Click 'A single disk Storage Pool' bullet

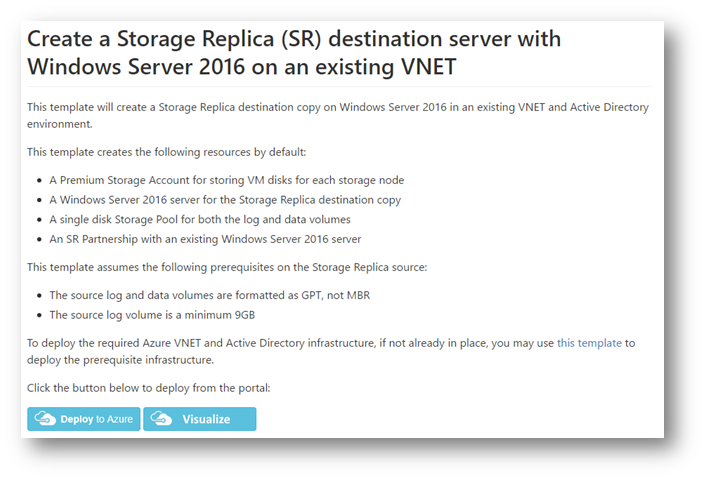pos(200,219)
